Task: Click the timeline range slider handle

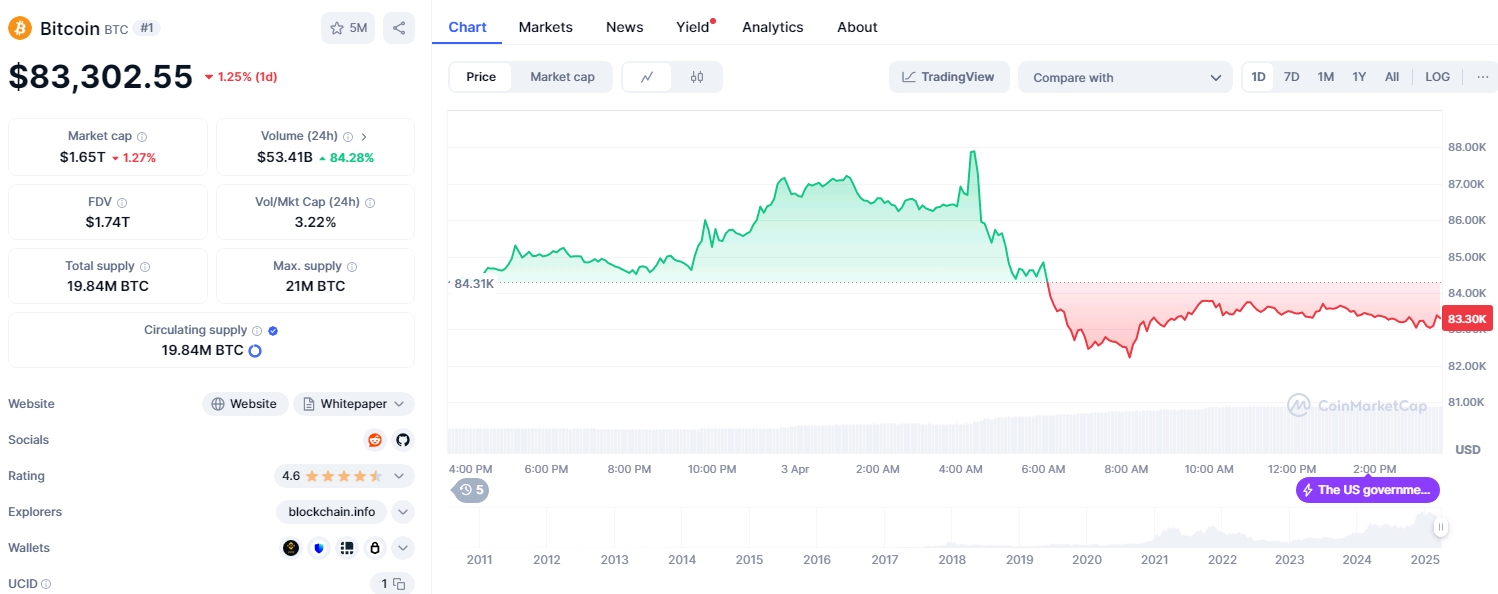Action: point(1441,527)
